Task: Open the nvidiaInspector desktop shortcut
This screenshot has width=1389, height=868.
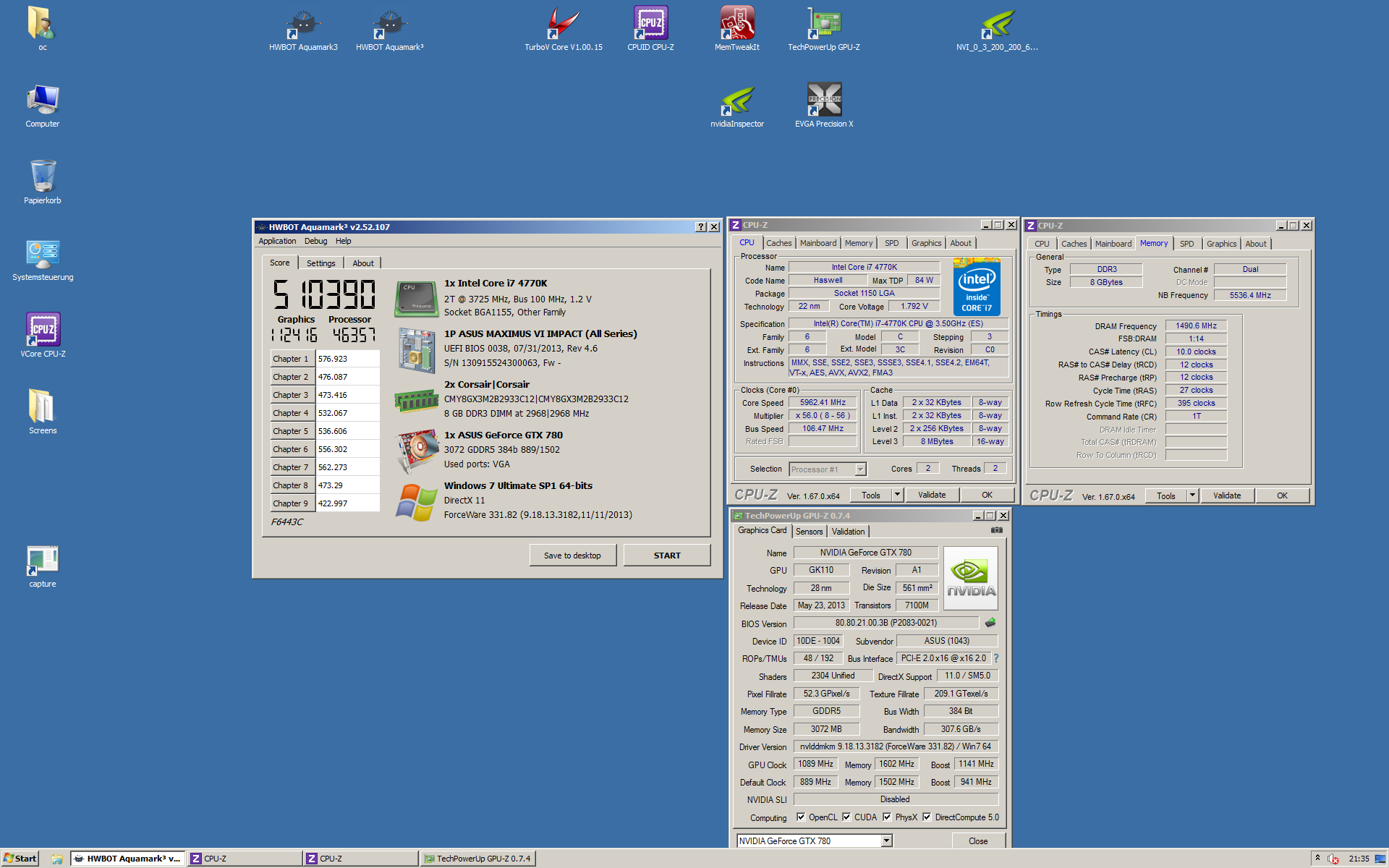Action: point(737,106)
